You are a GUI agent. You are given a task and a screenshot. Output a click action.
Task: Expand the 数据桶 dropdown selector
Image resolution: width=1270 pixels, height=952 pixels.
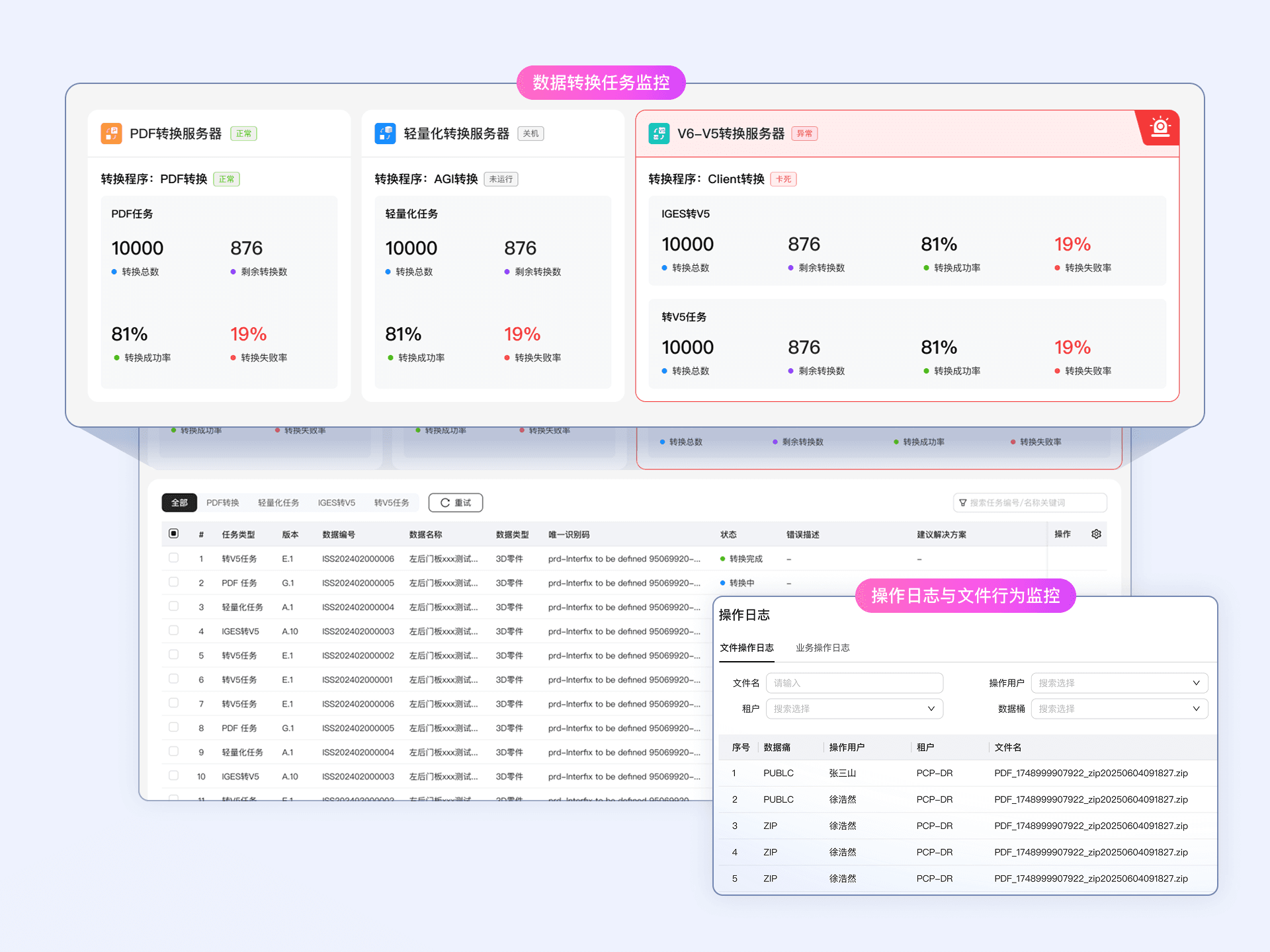1119,709
